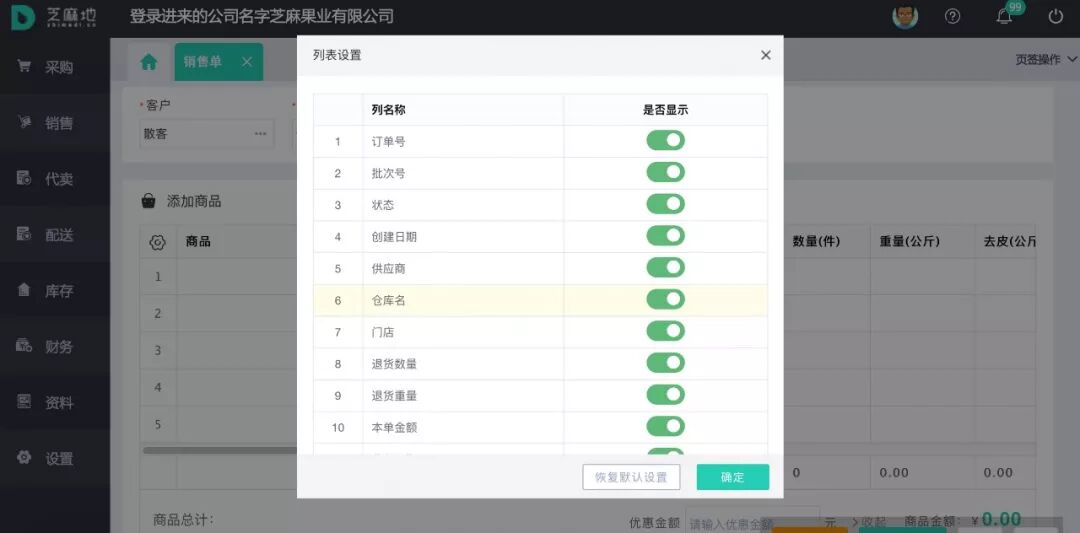1080x533 pixels.
Task: Toggle display switch for 订单号
Action: (x=665, y=140)
